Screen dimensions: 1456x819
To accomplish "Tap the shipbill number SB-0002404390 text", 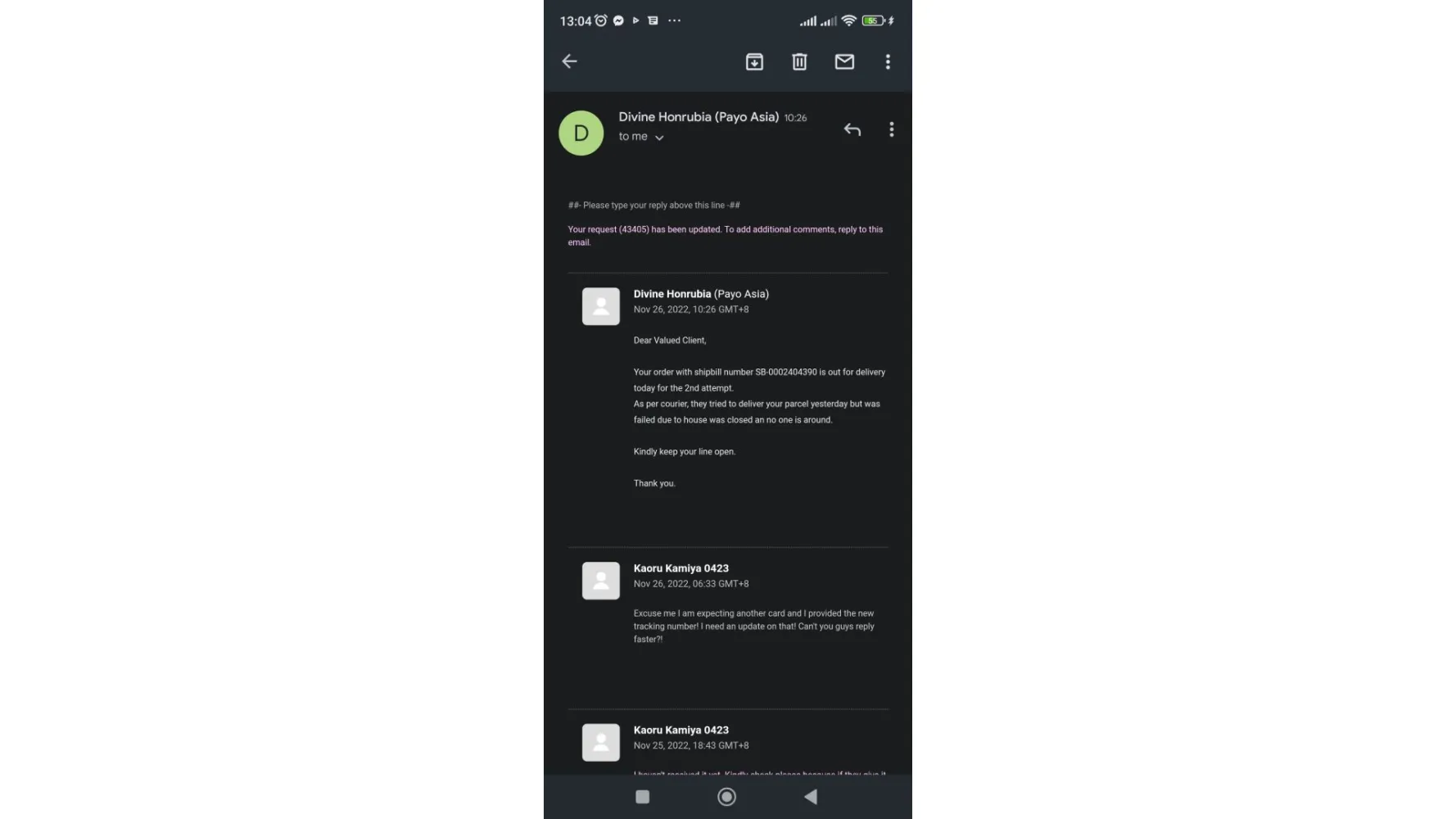I will tap(785, 372).
